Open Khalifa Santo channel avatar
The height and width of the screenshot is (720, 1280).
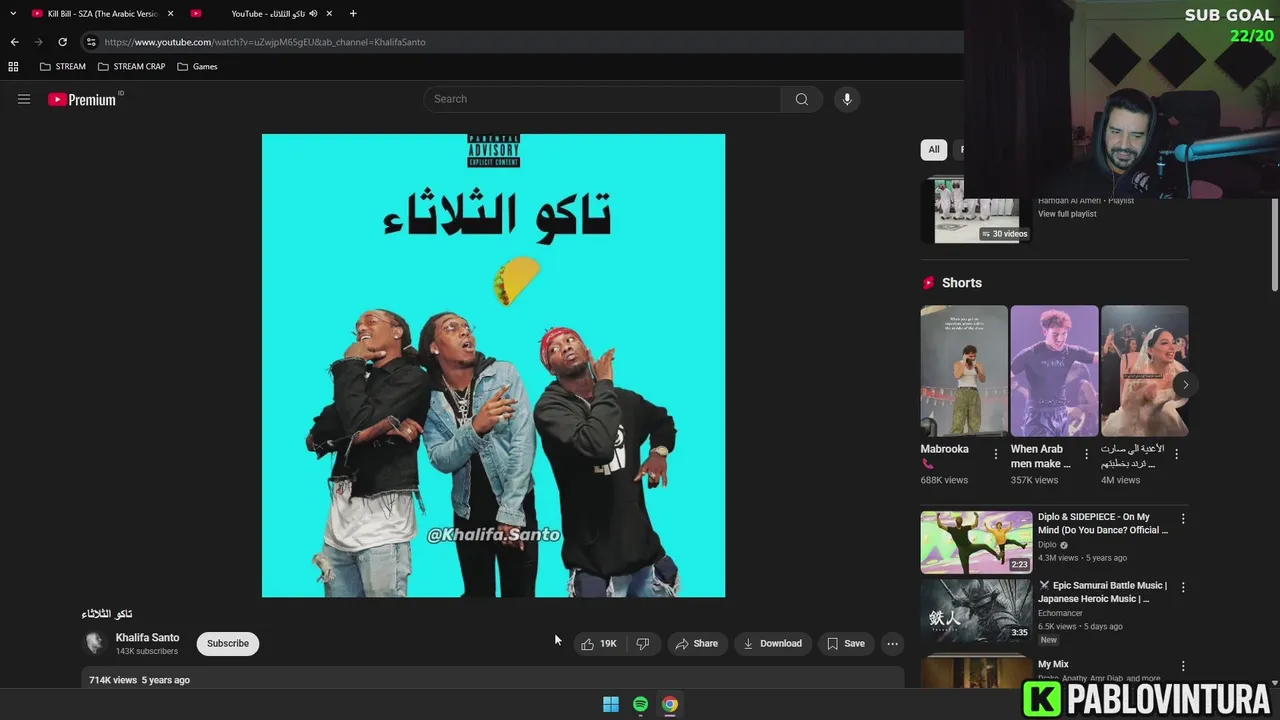click(95, 643)
